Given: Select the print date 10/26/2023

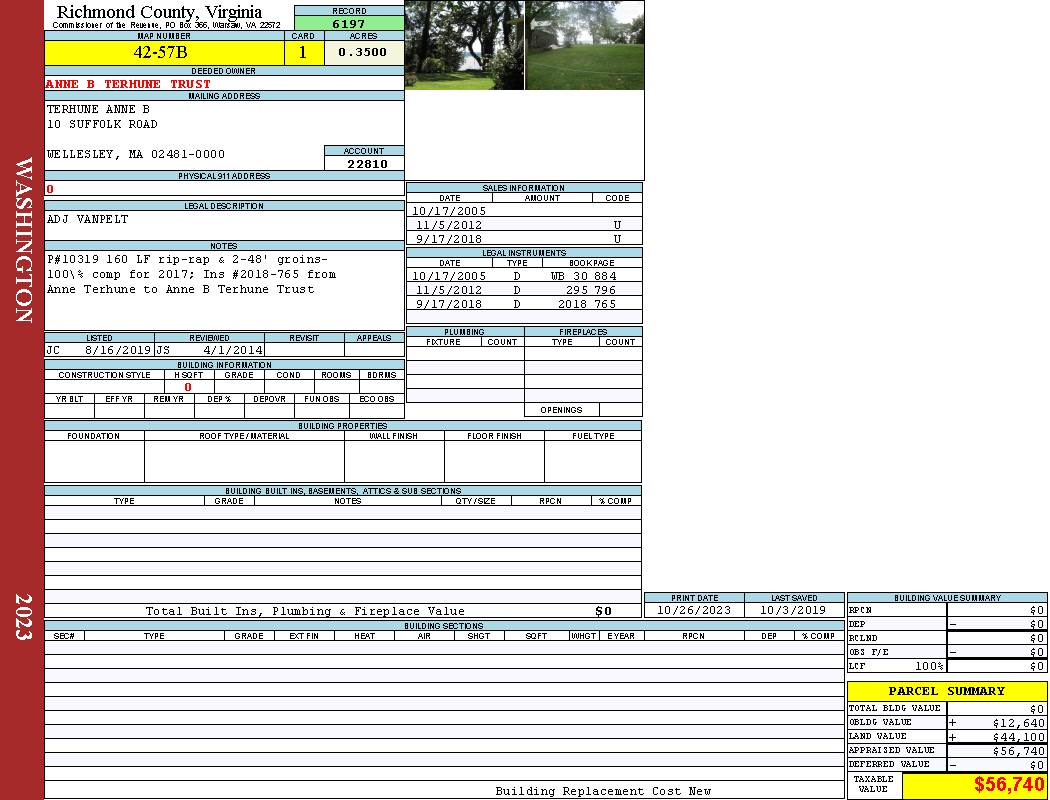Looking at the screenshot, I should [x=693, y=610].
